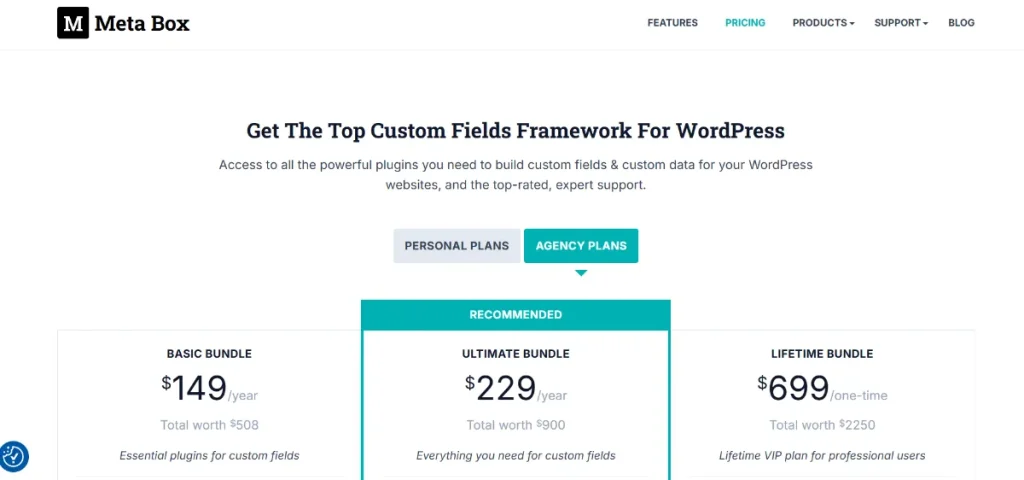The height and width of the screenshot is (480, 1024).
Task: Select the Agency Plans toggle
Action: [x=581, y=246]
